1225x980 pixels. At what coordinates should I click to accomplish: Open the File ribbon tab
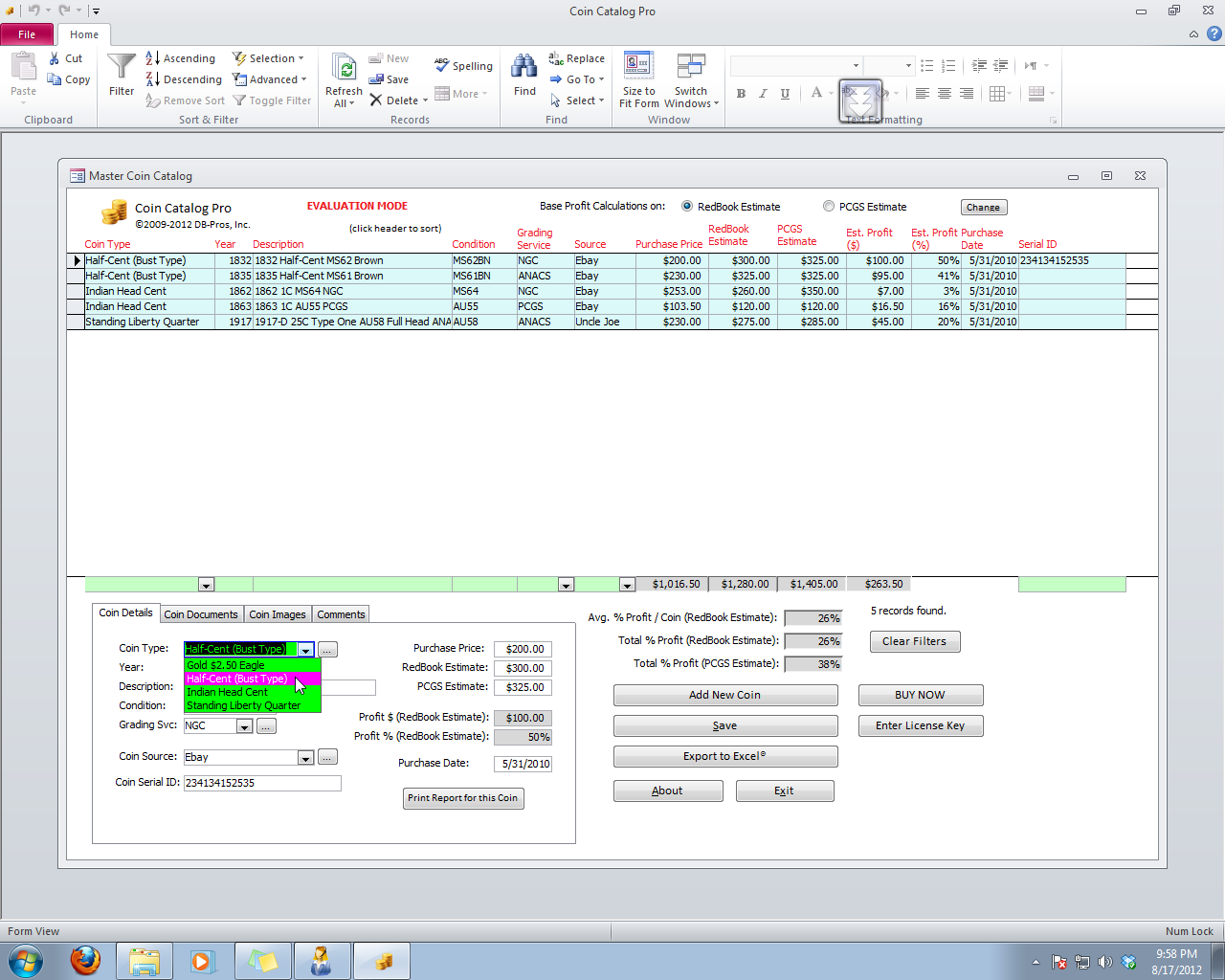27,34
